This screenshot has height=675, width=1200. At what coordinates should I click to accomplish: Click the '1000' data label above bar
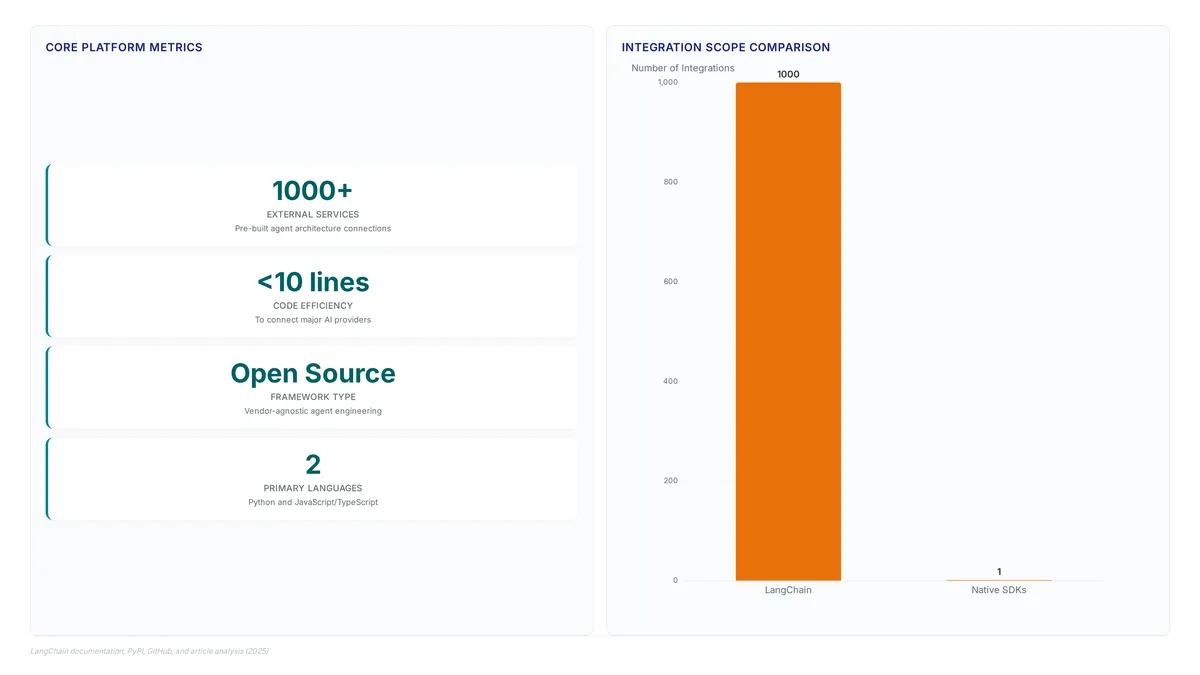(x=788, y=74)
